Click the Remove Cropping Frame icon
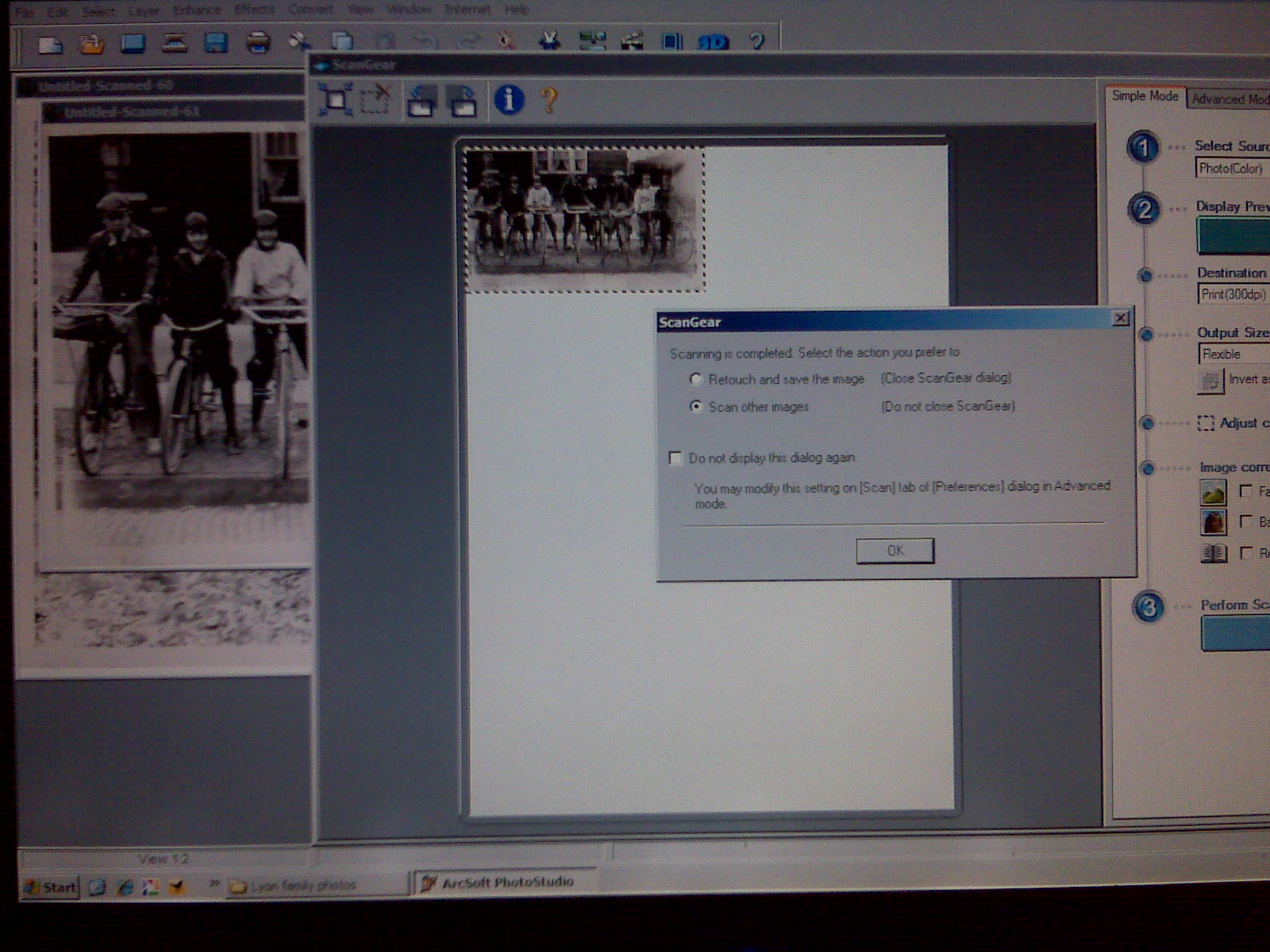This screenshot has height=952, width=1270. (x=376, y=100)
